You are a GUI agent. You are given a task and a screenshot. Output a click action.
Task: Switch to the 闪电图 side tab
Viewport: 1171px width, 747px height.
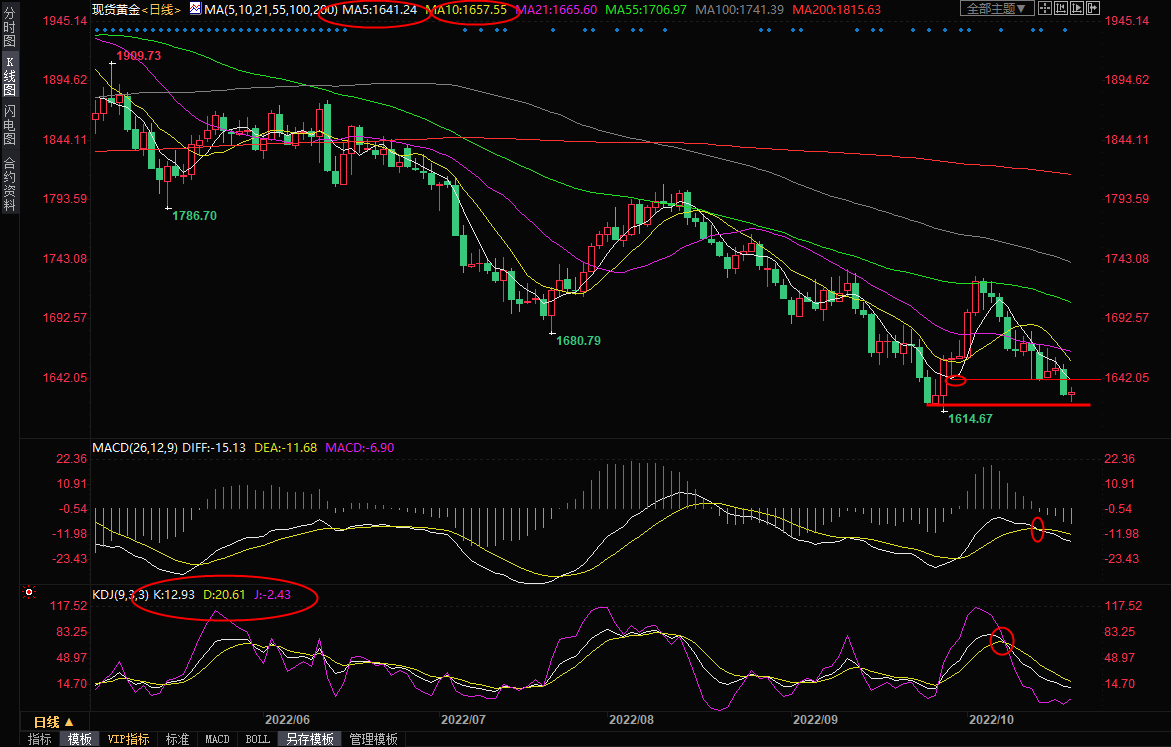[9, 125]
